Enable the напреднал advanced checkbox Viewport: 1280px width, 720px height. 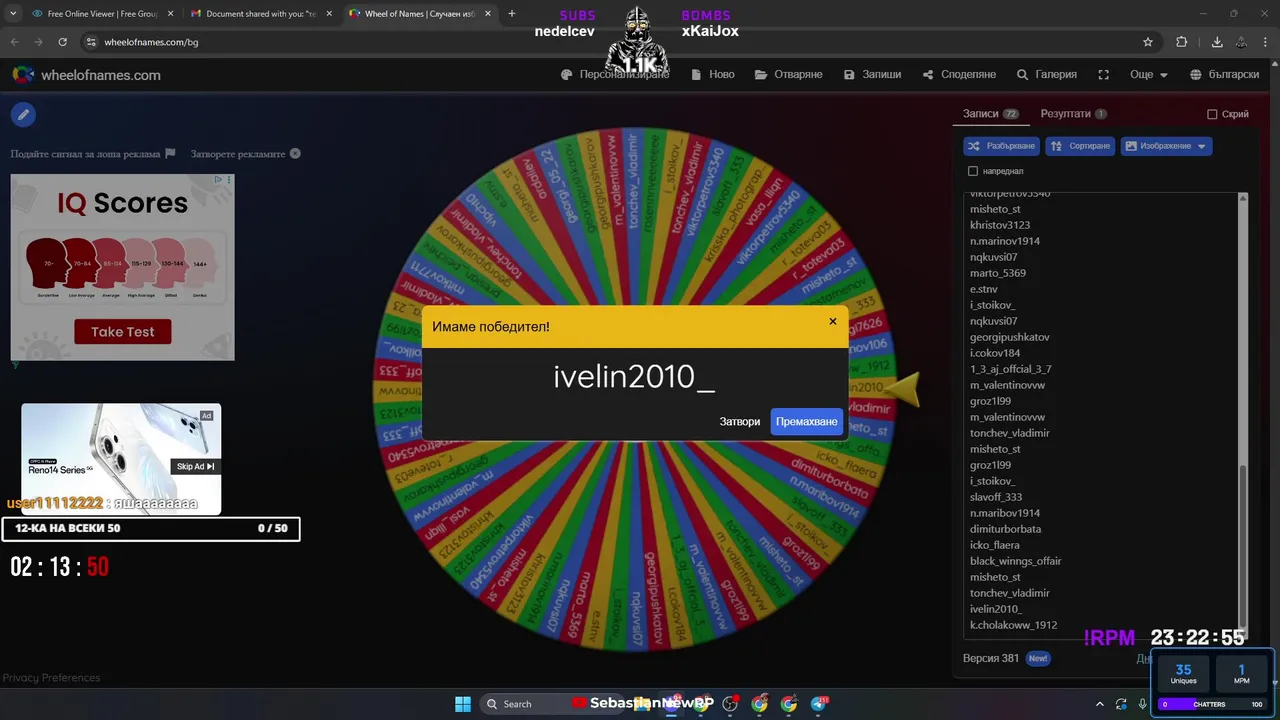pos(973,171)
